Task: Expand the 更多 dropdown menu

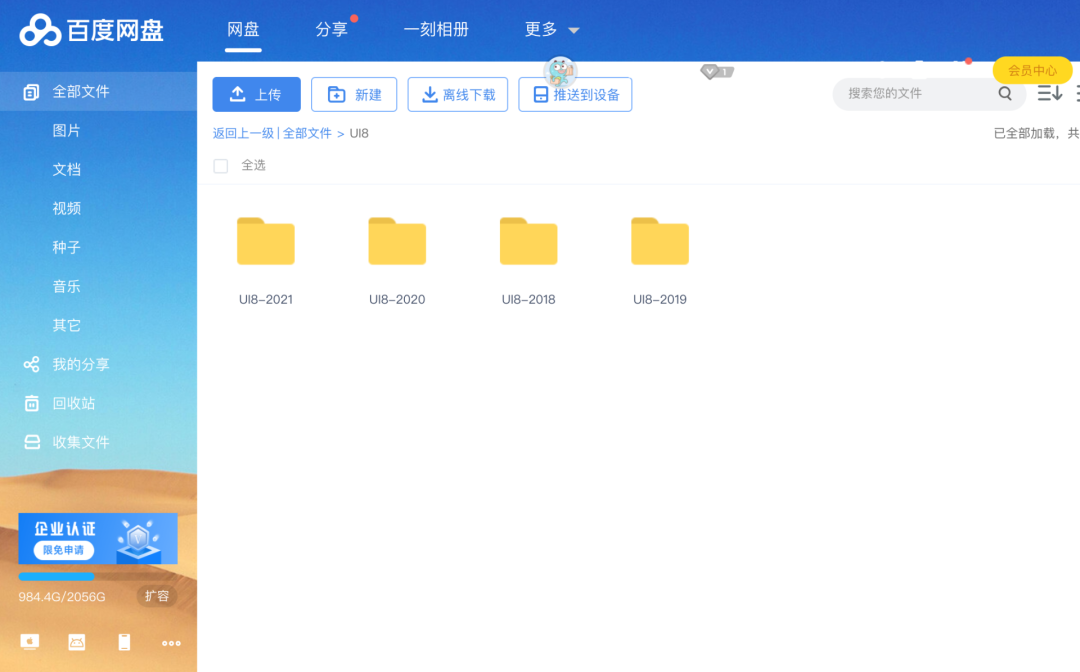Action: (x=552, y=30)
